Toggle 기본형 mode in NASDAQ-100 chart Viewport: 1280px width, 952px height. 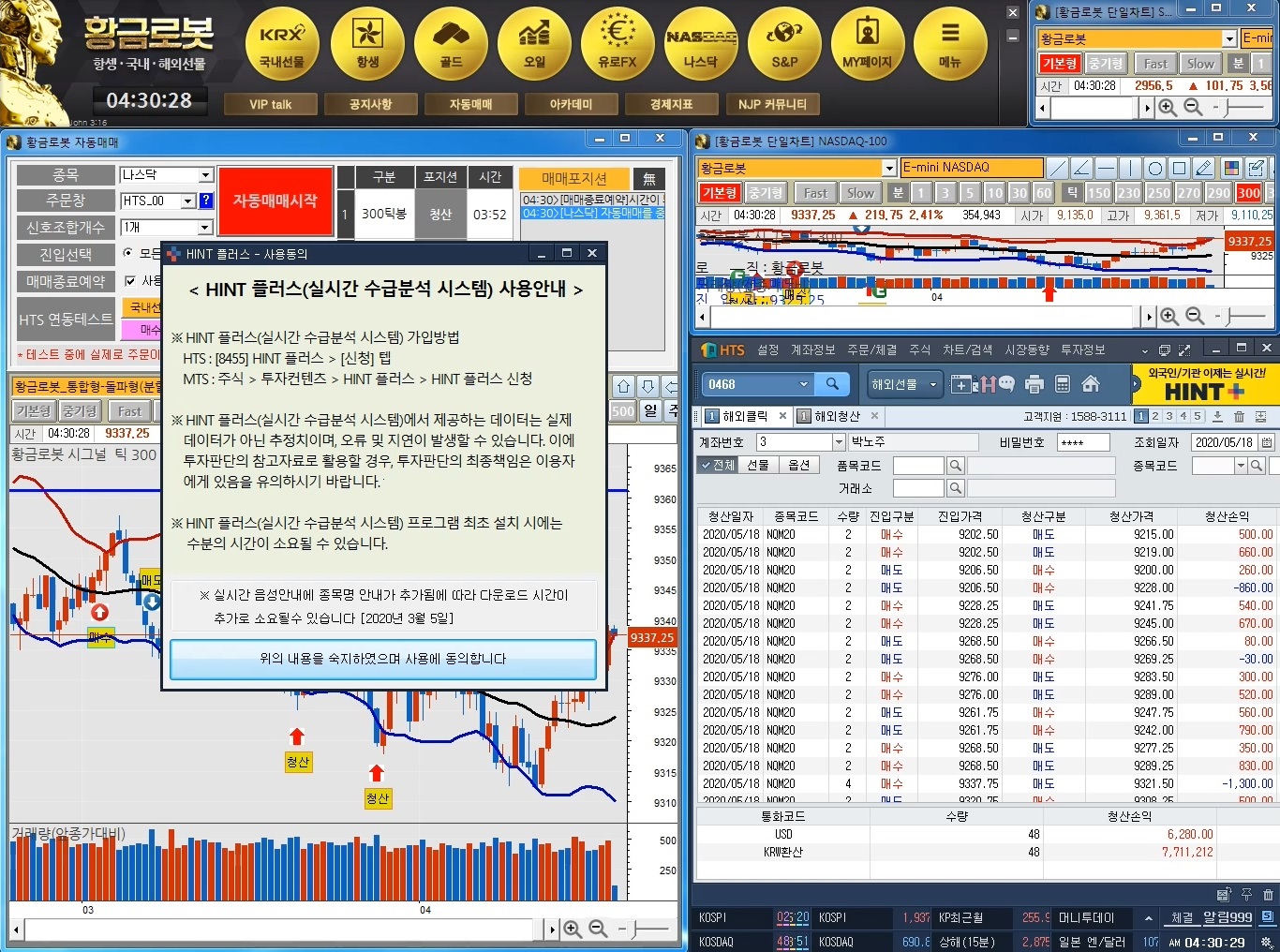720,193
